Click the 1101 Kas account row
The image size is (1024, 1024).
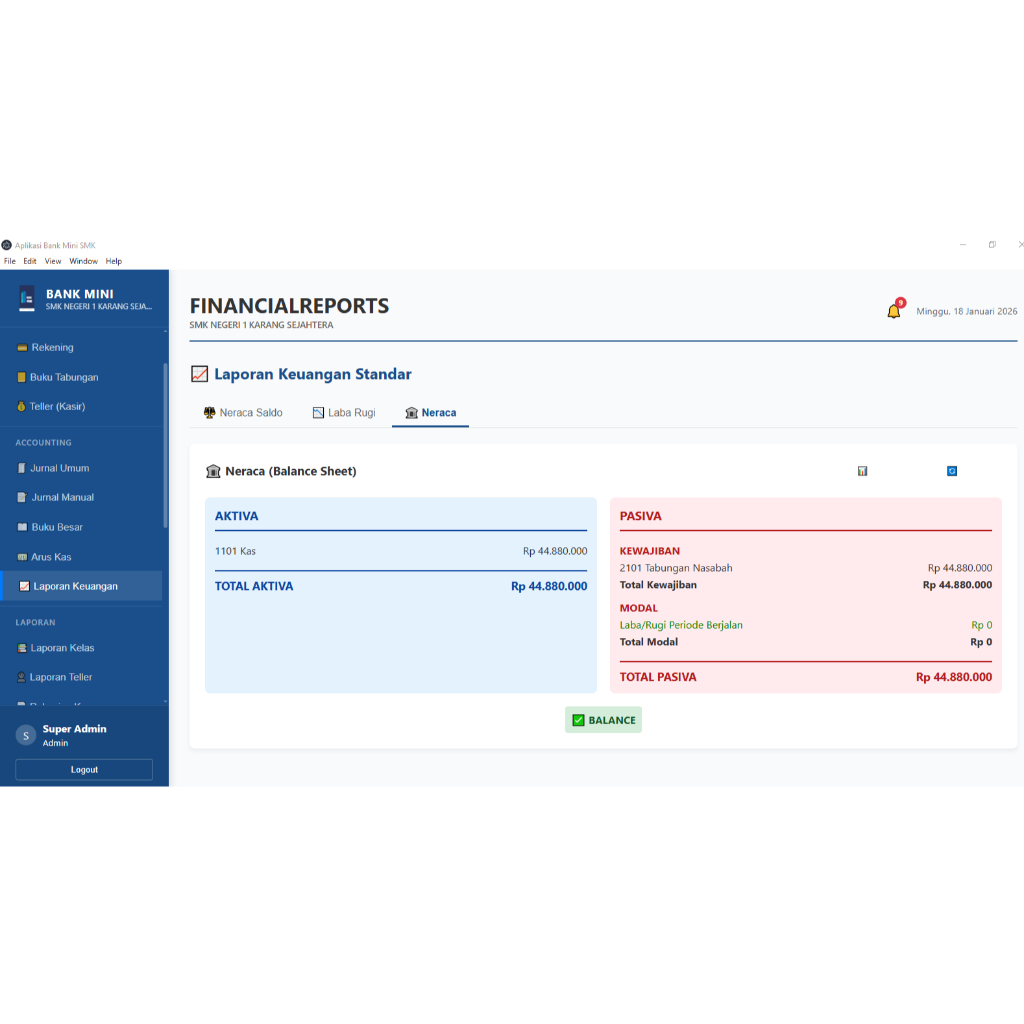401,551
